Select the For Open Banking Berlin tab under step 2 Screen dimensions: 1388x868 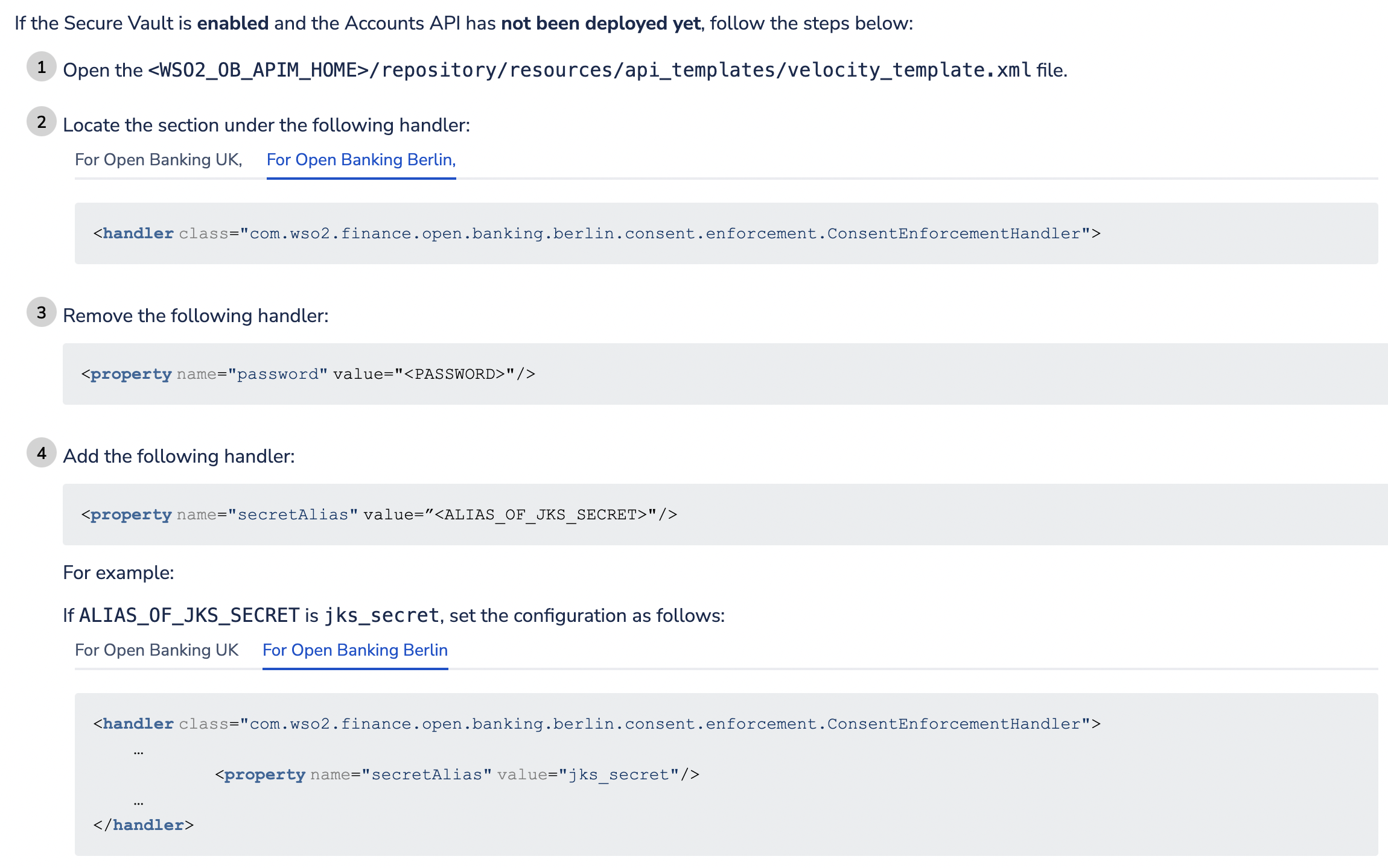(x=361, y=159)
